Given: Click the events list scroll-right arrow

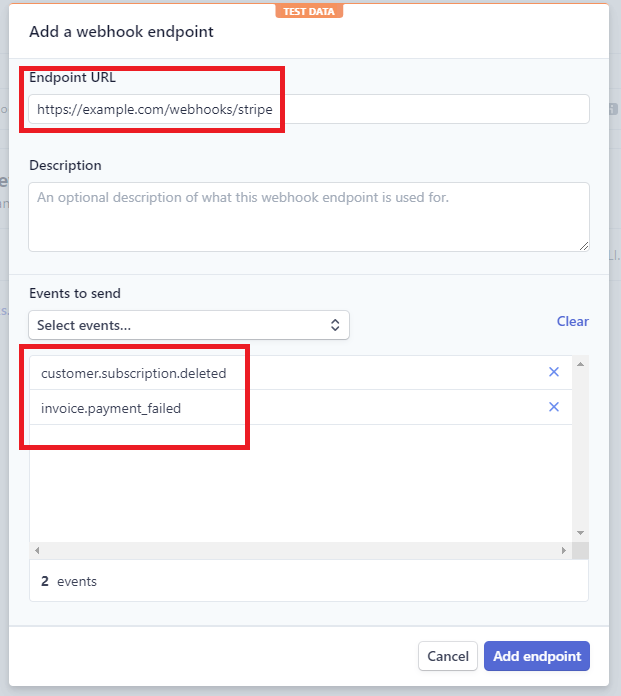Looking at the screenshot, I should click(563, 551).
